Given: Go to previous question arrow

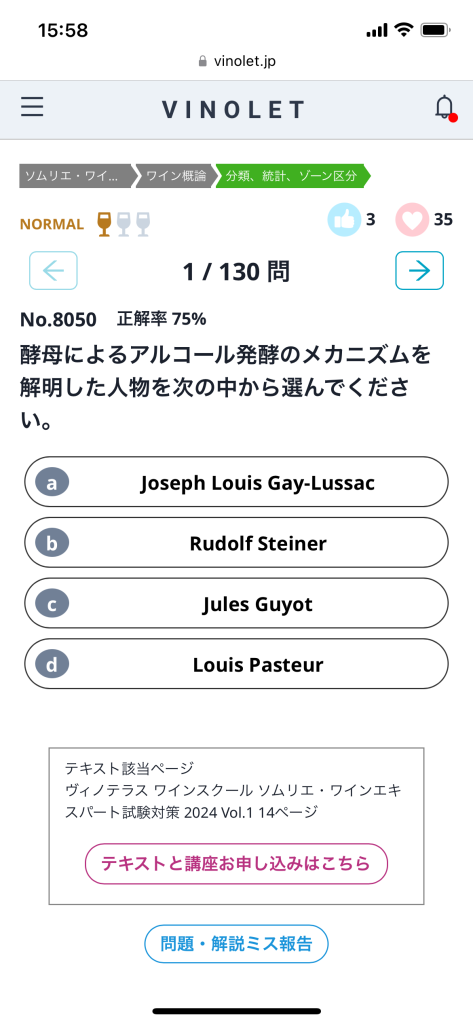Looking at the screenshot, I should [54, 270].
